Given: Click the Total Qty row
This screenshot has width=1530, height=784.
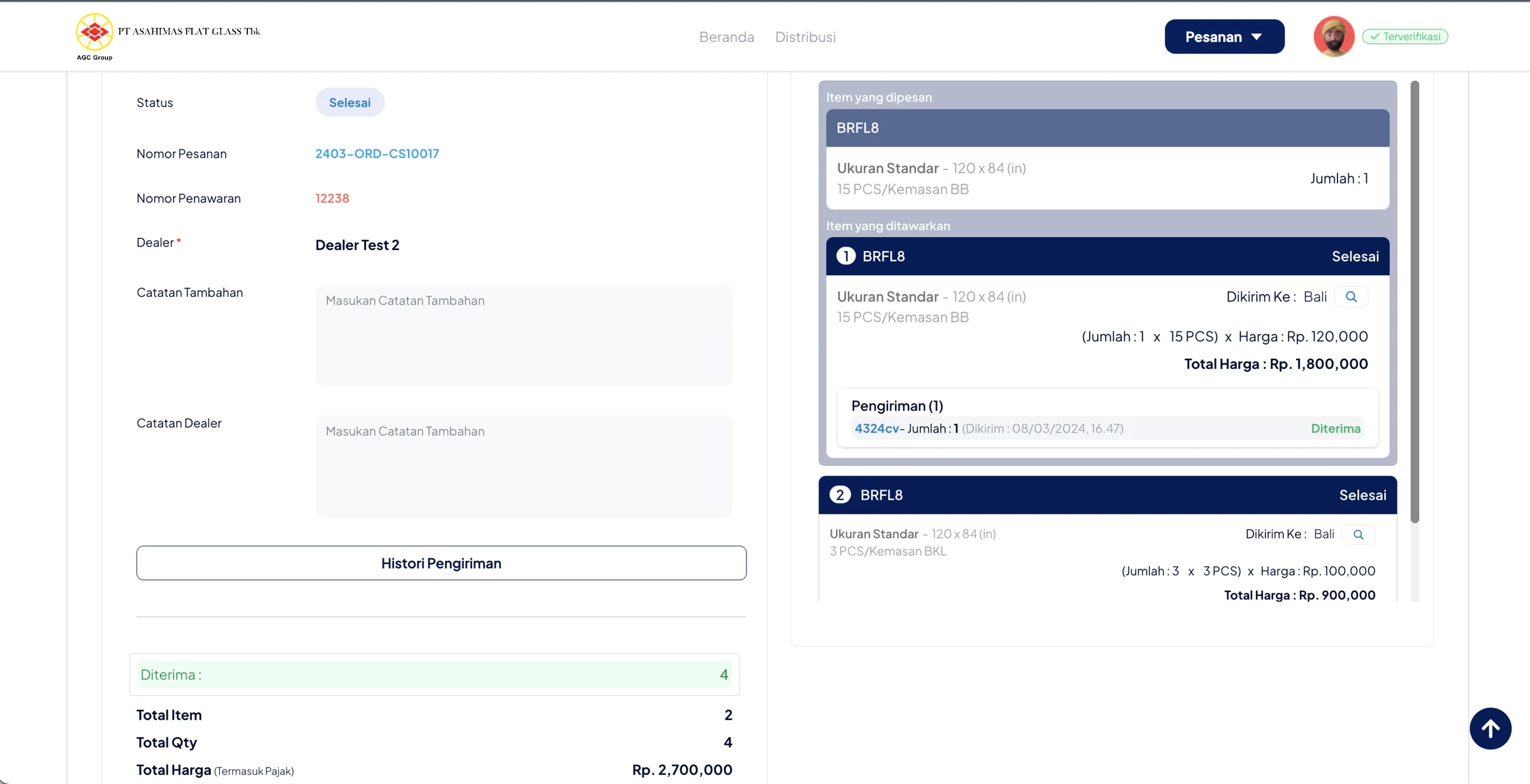Looking at the screenshot, I should [434, 743].
